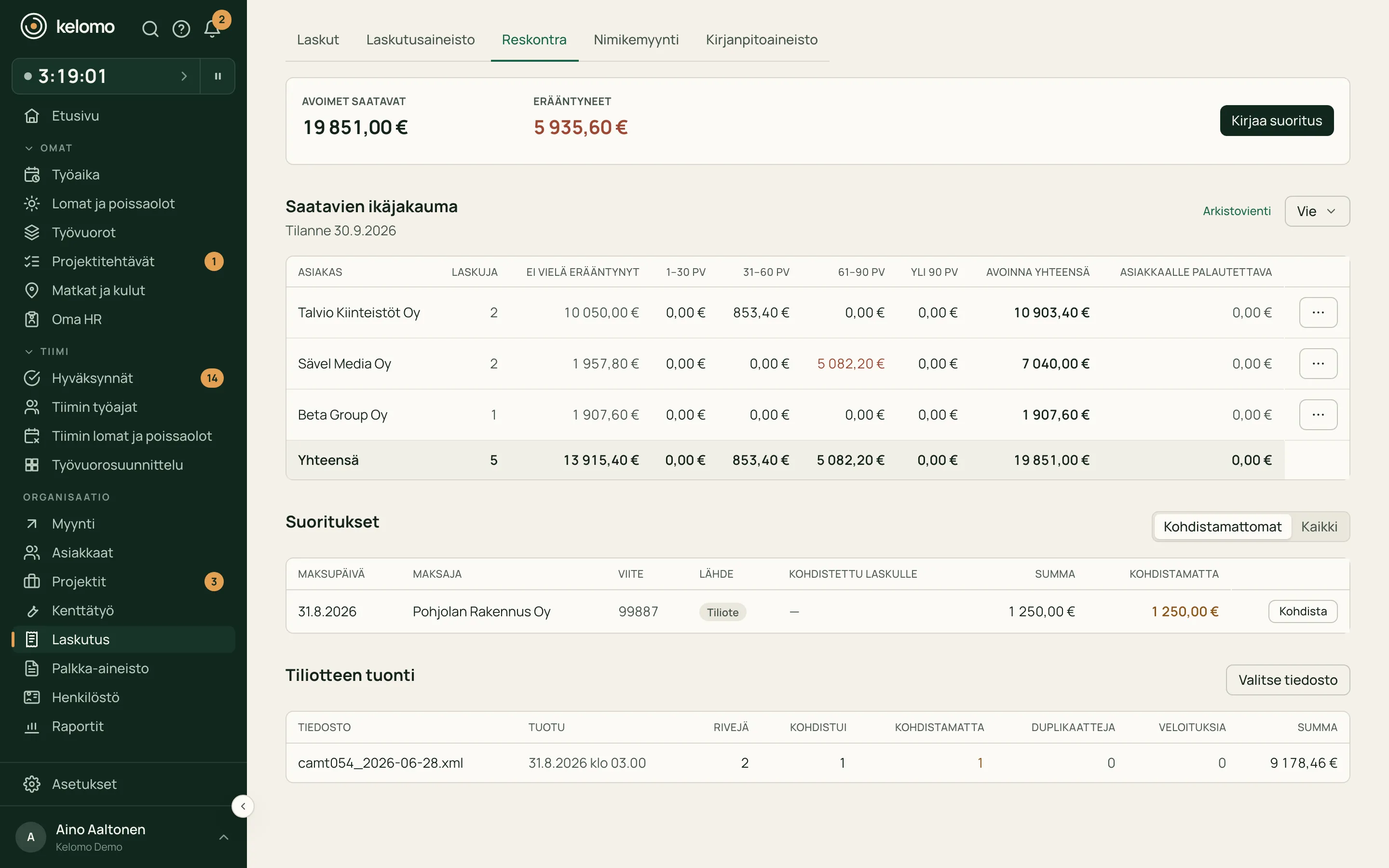This screenshot has height=868, width=1389.
Task: Expand timer details arrow next to 3:19:01
Action: (184, 76)
